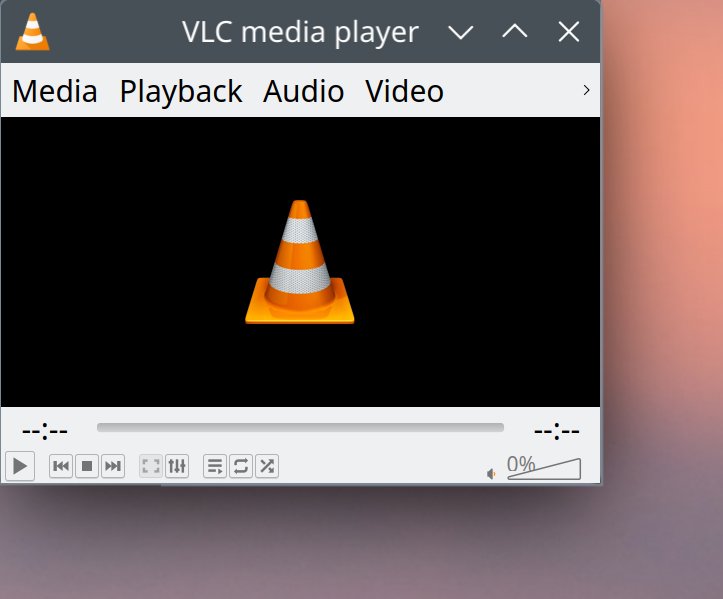Skip to the previous media track
Image resolution: width=723 pixels, height=599 pixels.
pyautogui.click(x=61, y=466)
